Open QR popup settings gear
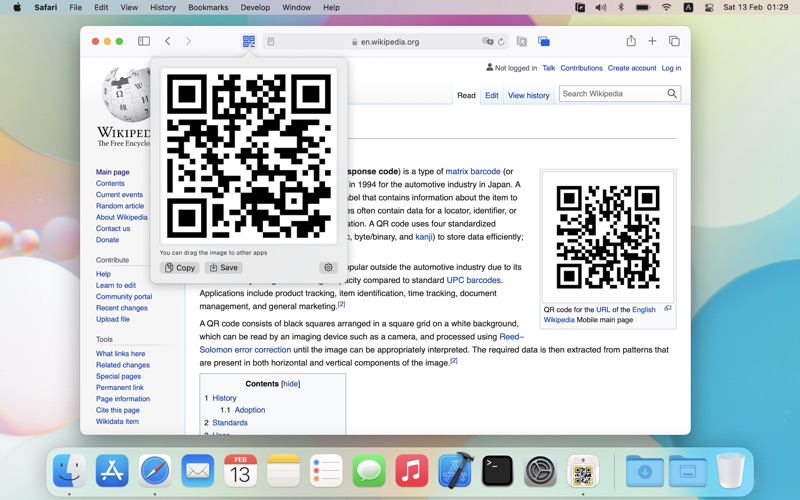The width and height of the screenshot is (800, 500). pos(328,267)
